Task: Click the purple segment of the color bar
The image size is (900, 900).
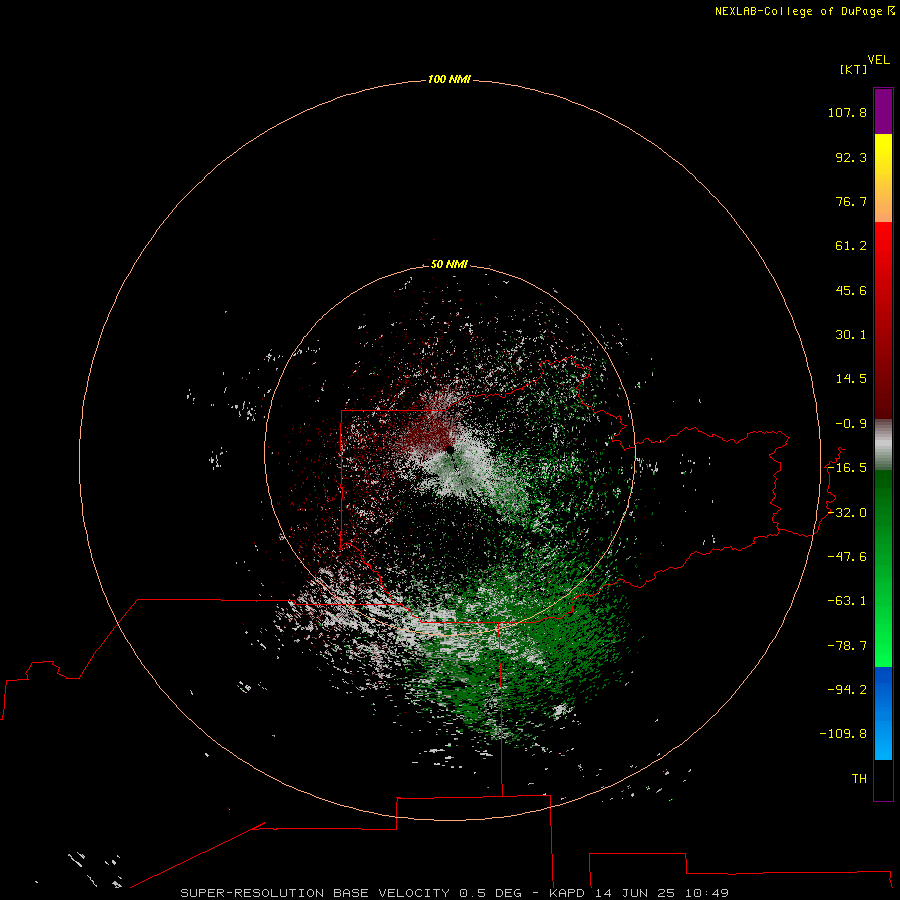Action: (x=883, y=111)
